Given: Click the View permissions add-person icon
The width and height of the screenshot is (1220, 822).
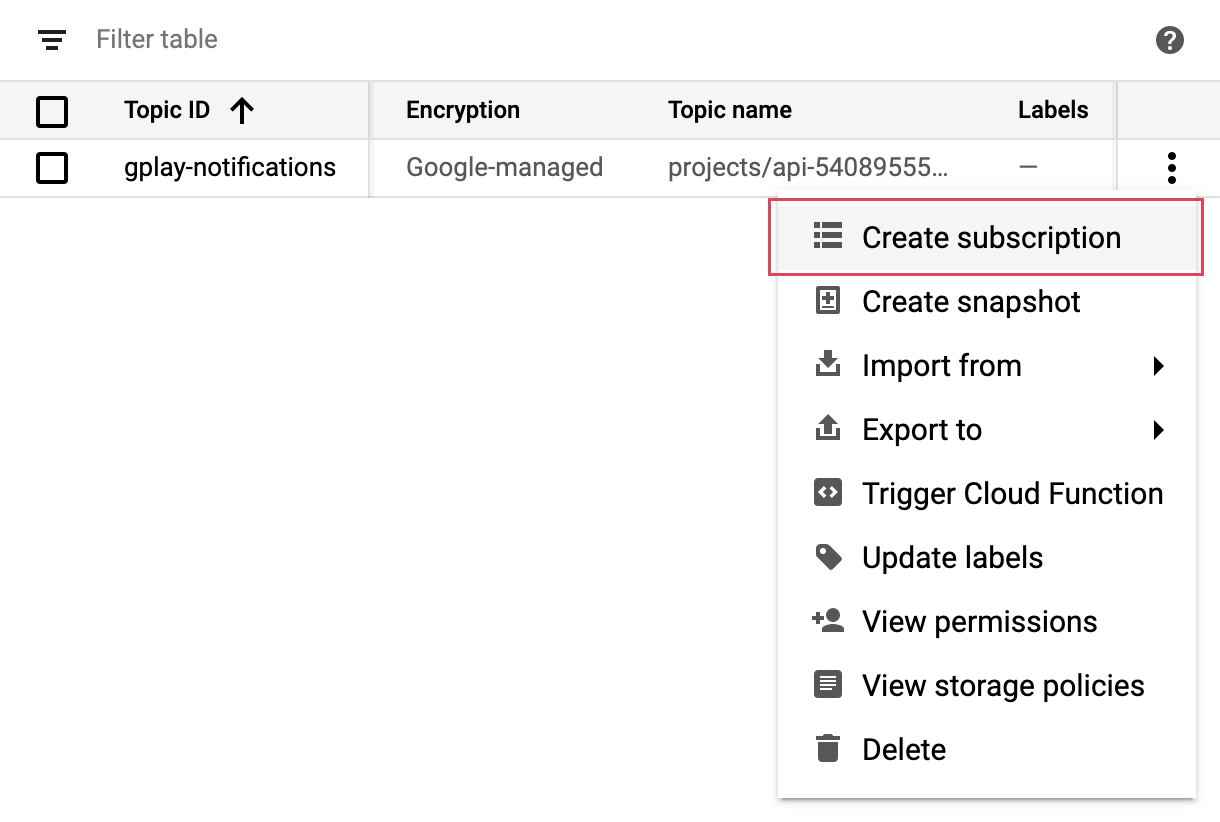Looking at the screenshot, I should pyautogui.click(x=828, y=621).
